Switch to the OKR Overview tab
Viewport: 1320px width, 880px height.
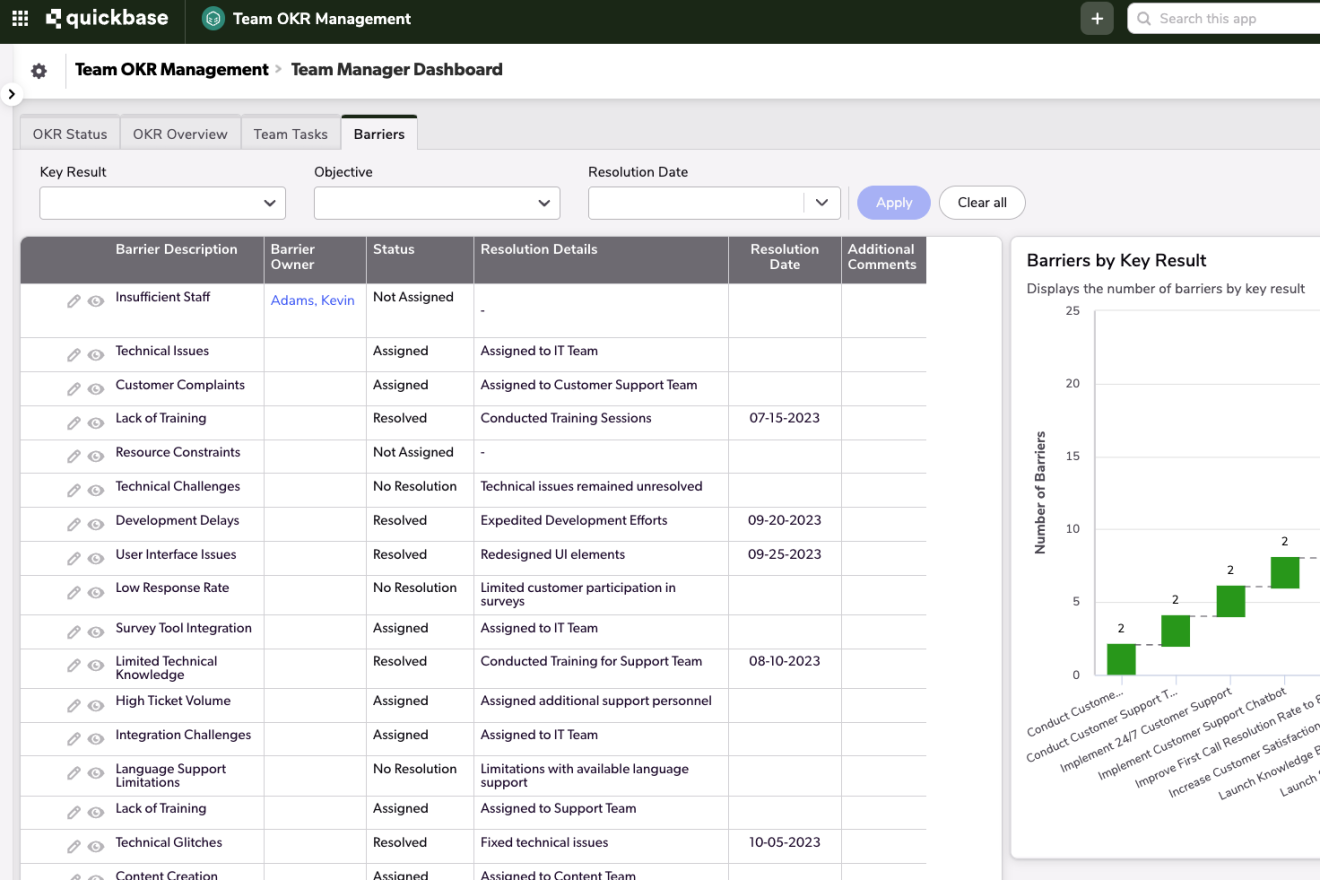coord(180,134)
